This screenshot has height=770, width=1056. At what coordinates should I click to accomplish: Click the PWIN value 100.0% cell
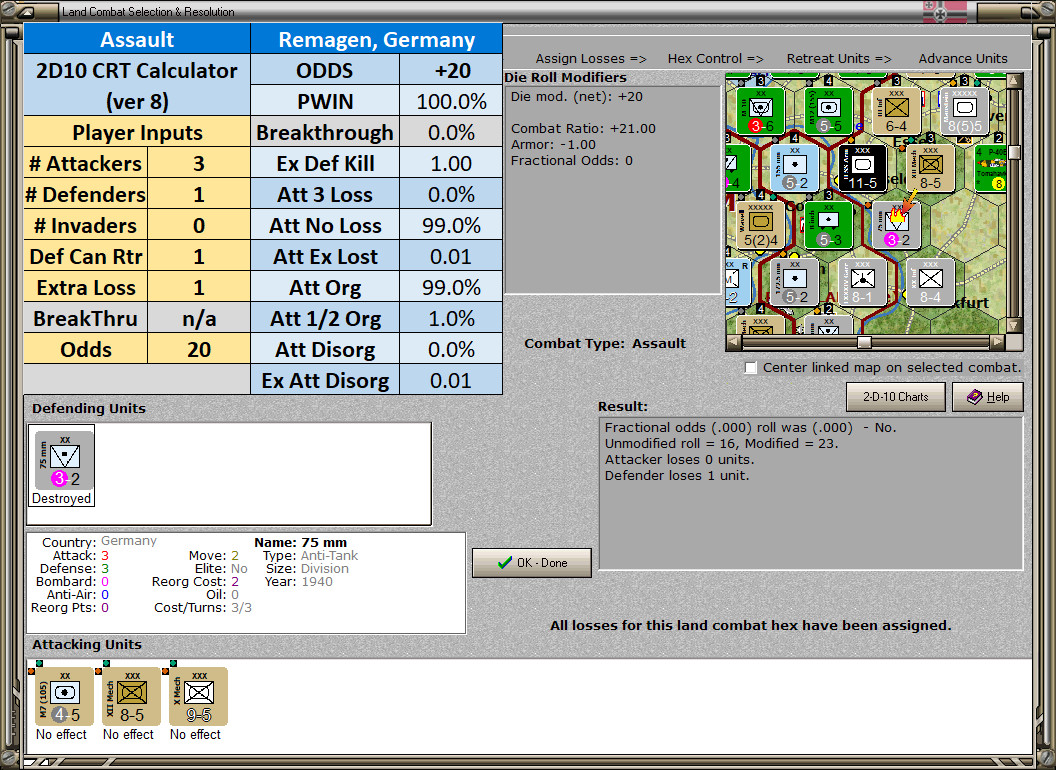pyautogui.click(x=451, y=101)
